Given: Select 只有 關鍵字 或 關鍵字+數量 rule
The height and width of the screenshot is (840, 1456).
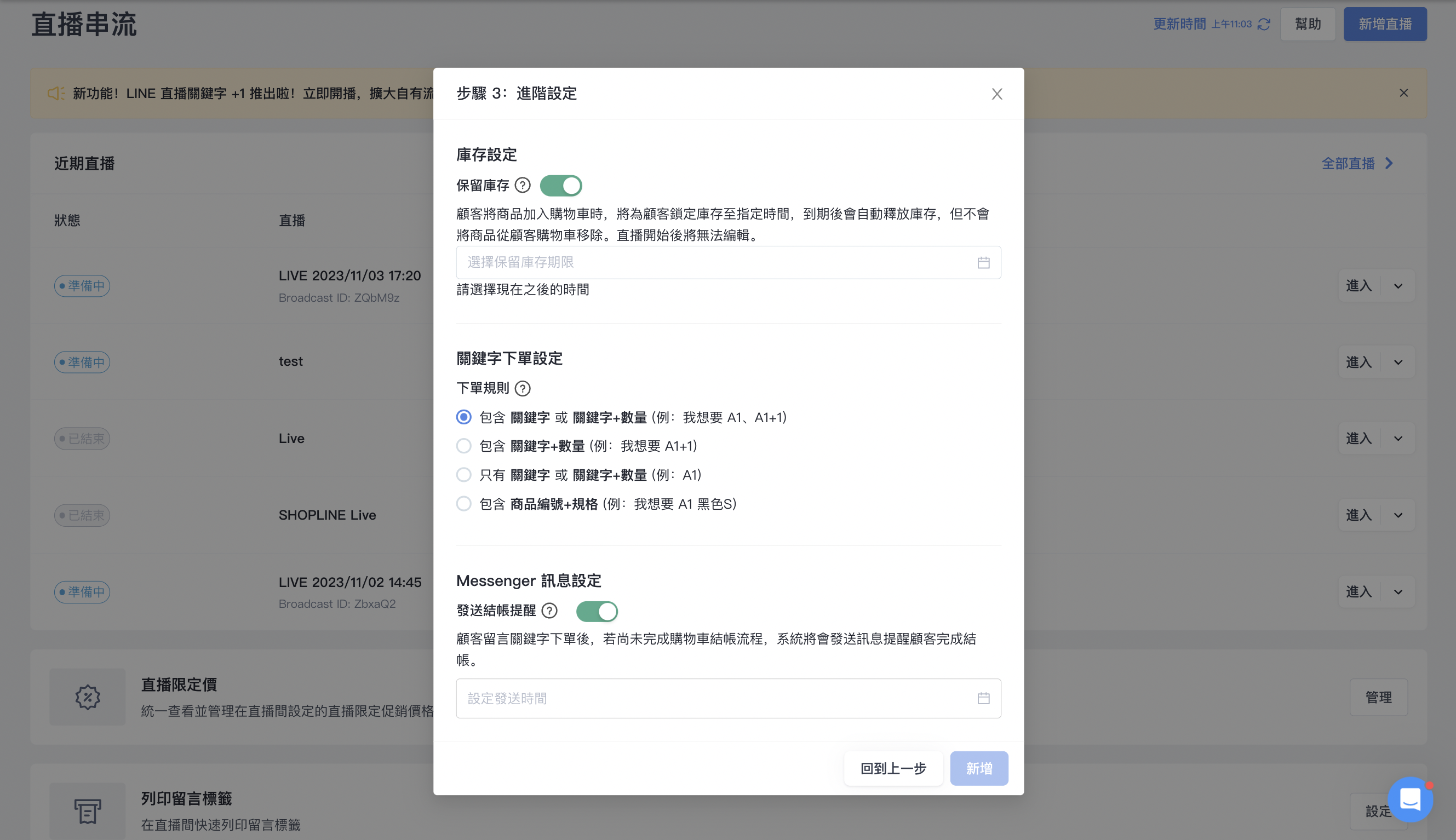Looking at the screenshot, I should point(463,475).
